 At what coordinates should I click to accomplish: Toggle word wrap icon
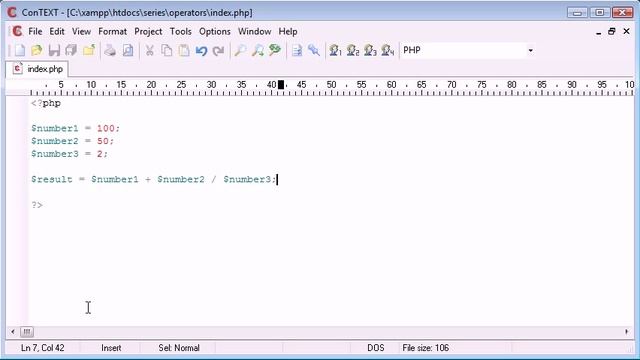tap(297, 51)
